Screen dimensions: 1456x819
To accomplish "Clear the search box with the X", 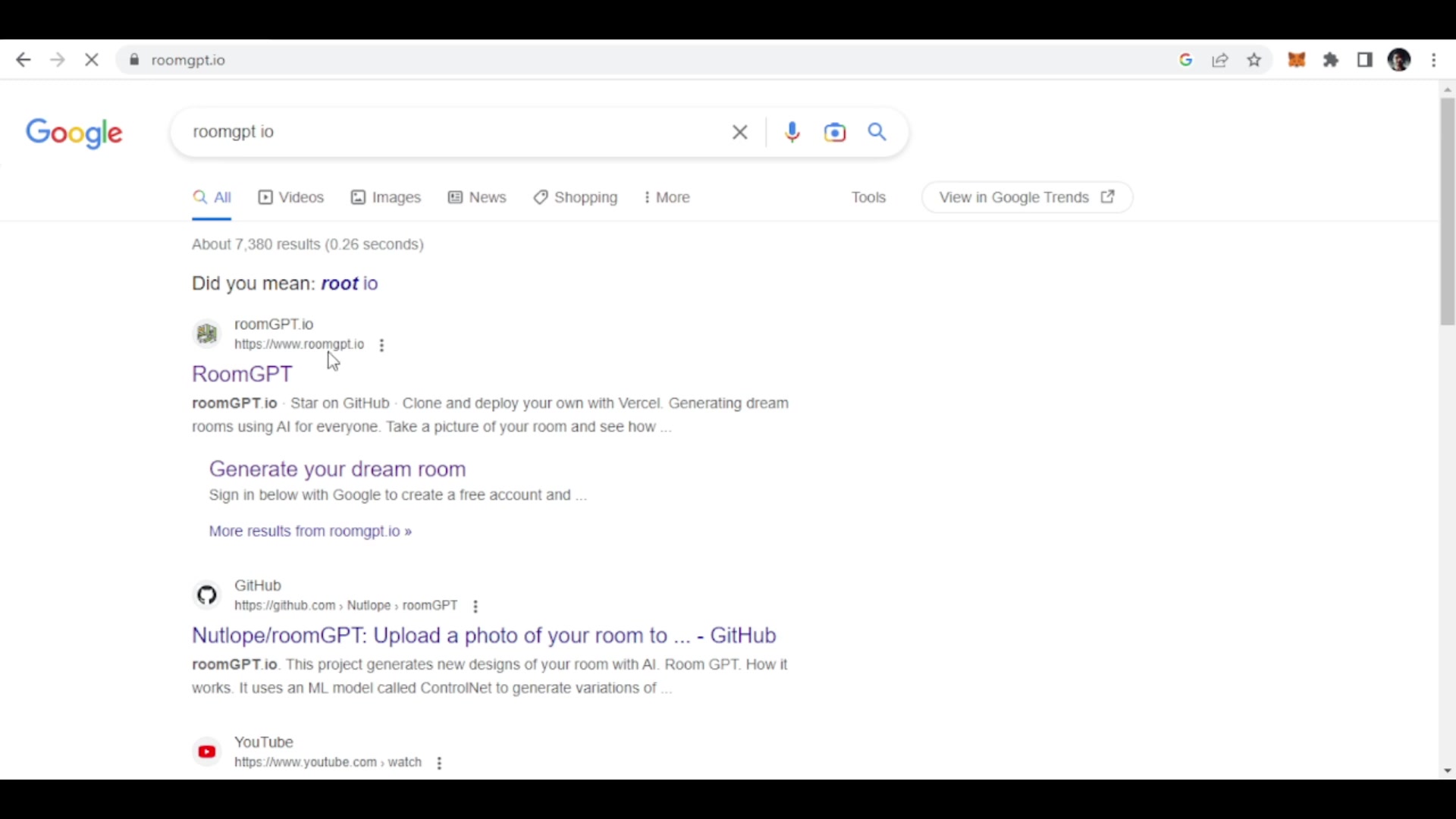I will 740,132.
